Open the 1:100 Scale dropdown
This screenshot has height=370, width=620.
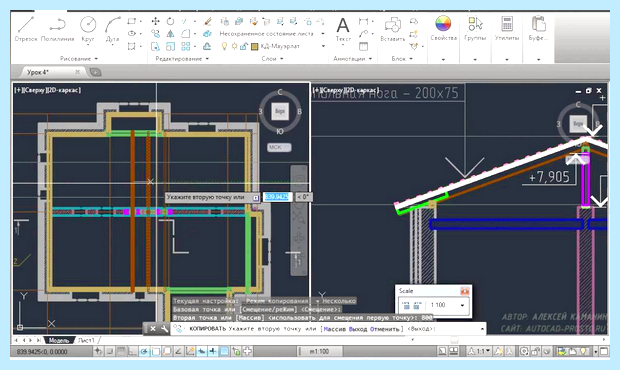[x=462, y=305]
